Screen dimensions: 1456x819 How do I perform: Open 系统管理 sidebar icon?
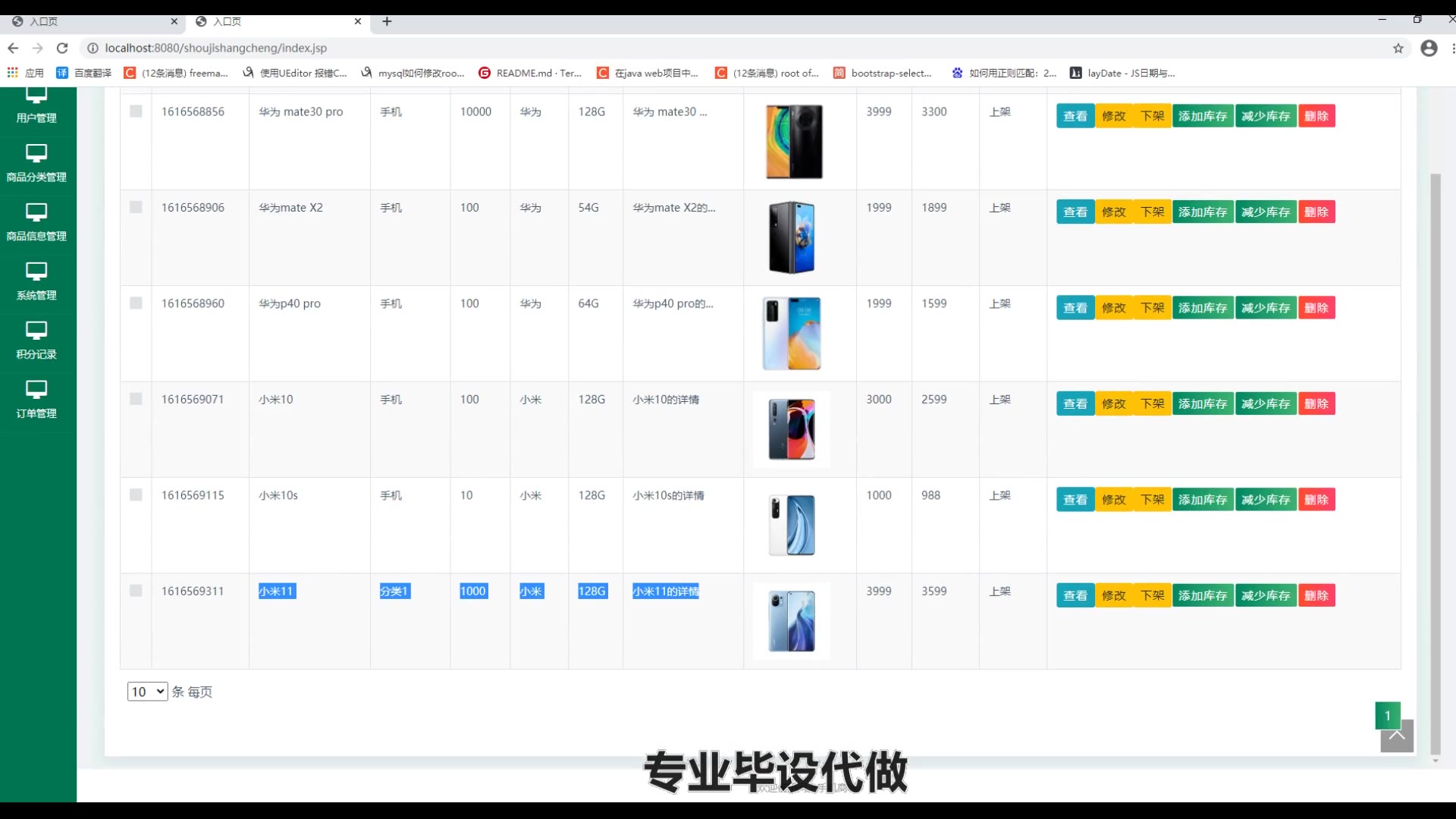pos(36,271)
